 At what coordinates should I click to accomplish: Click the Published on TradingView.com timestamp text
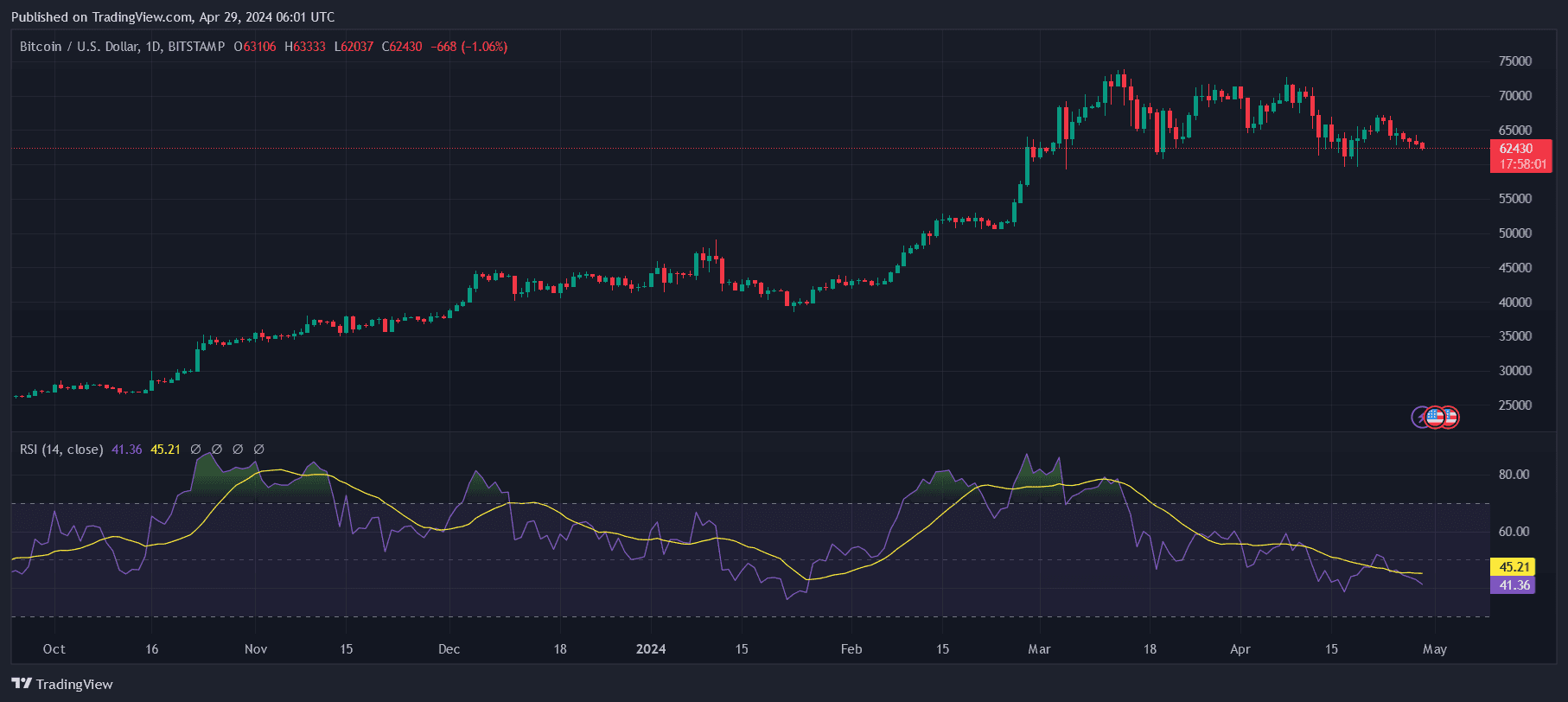(x=173, y=17)
